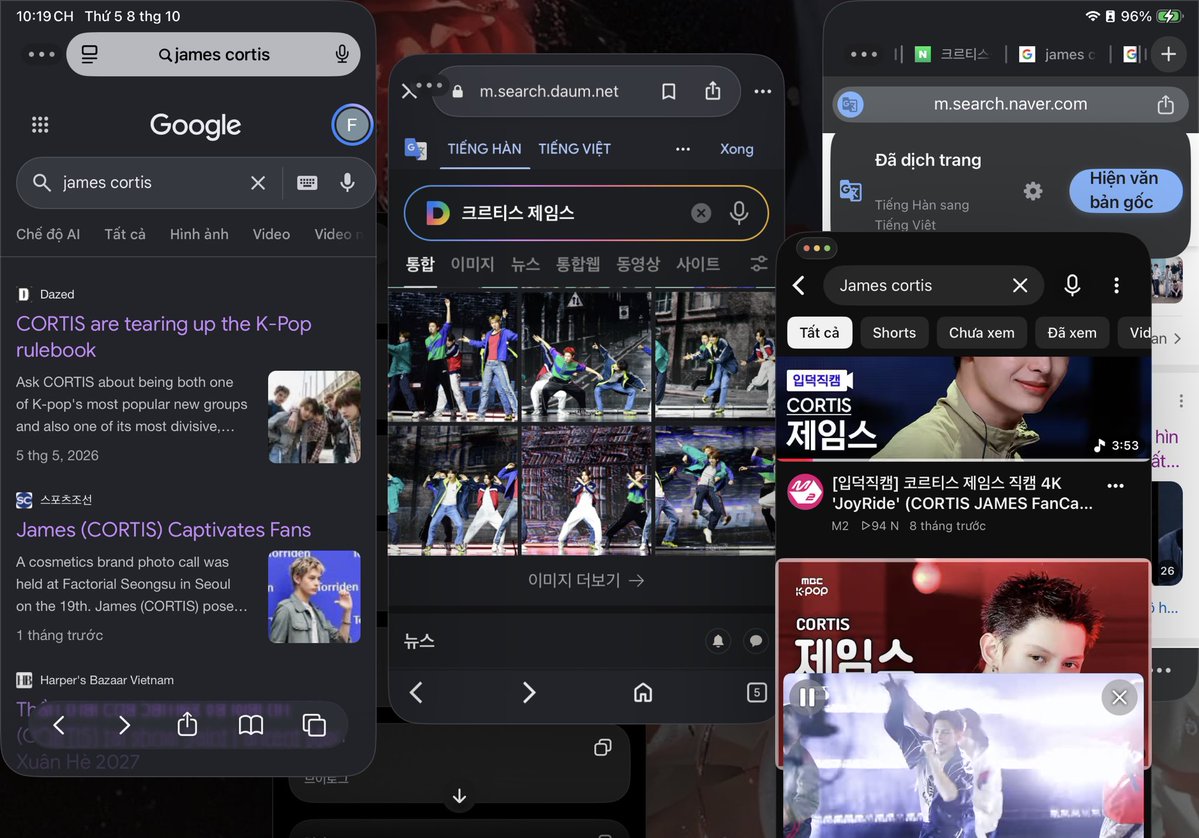1199x838 pixels.
Task: Switch to 'Chế độ AI' tab on Google
Action: pyautogui.click(x=48, y=234)
